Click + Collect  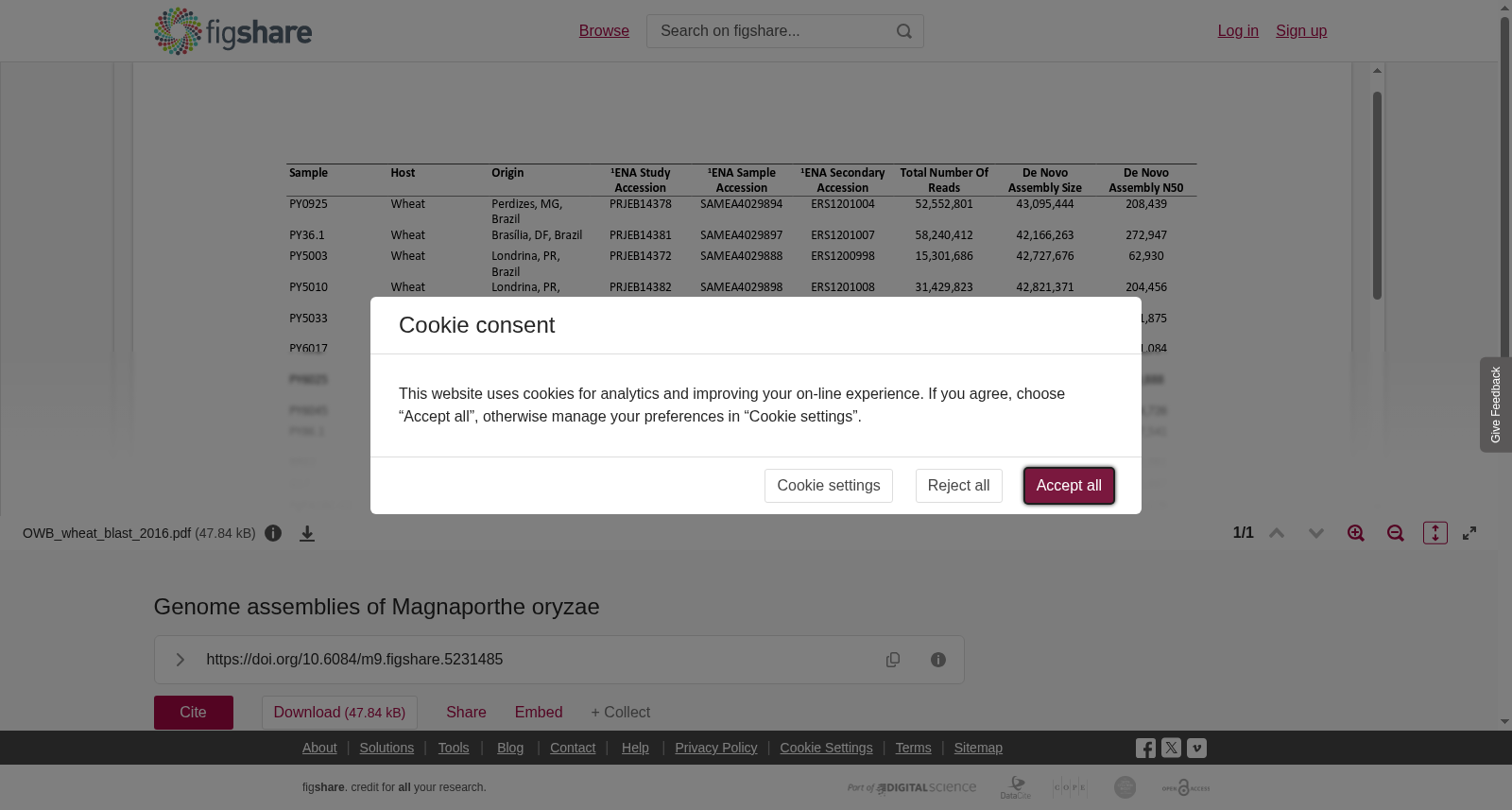[x=621, y=713]
